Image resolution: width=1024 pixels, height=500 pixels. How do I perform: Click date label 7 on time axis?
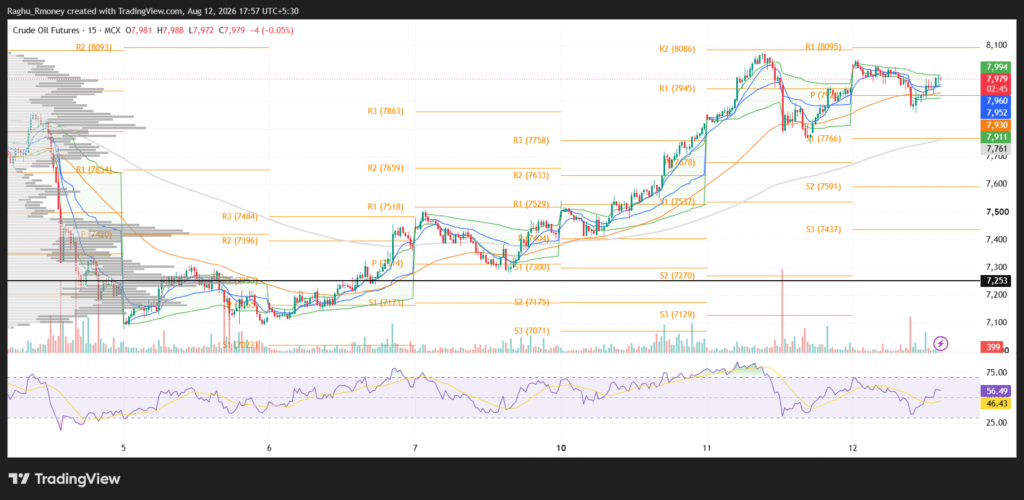415,448
